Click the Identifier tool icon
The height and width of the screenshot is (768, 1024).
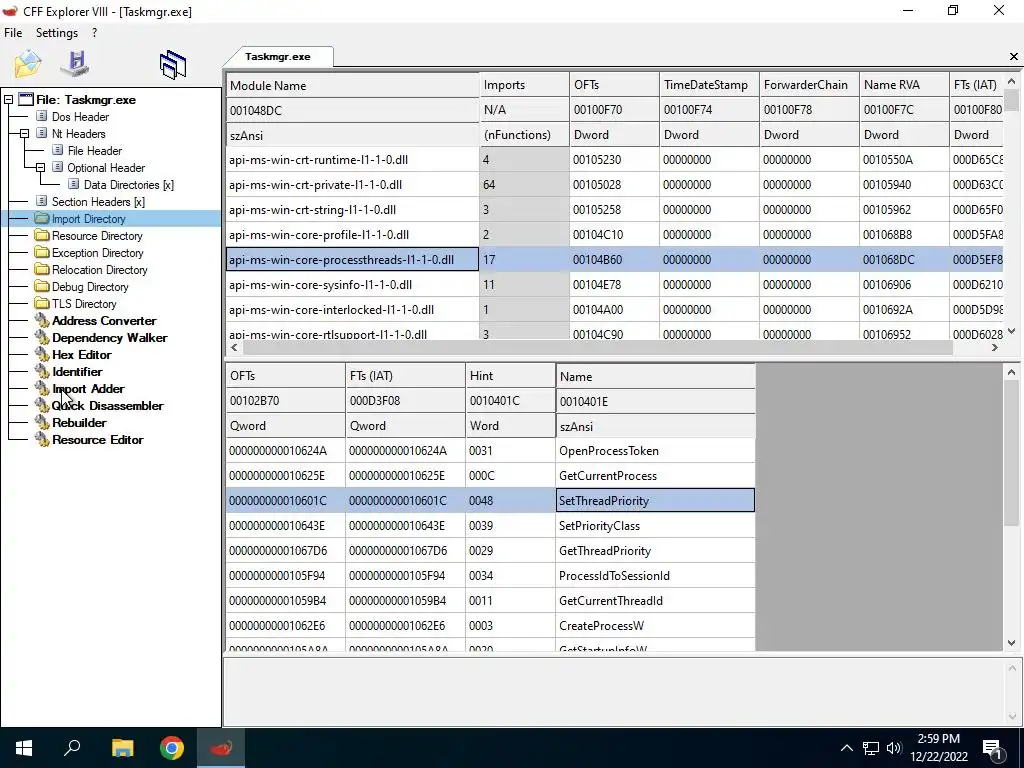42,371
